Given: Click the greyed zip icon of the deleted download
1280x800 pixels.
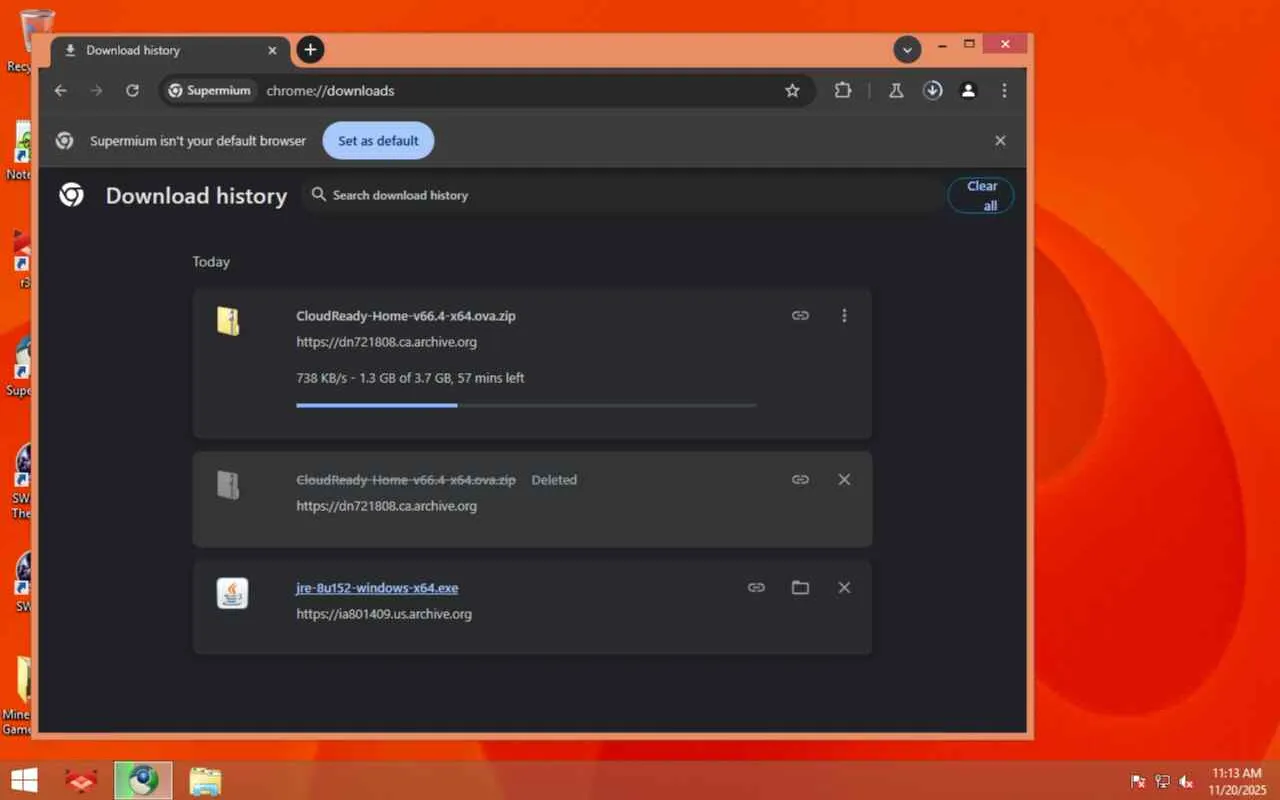Looking at the screenshot, I should pyautogui.click(x=229, y=485).
